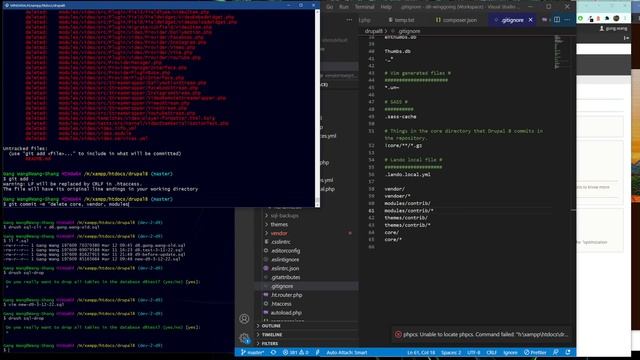Change line endings via CRLF
Image resolution: width=640 pixels, height=360 pixels.
tap(491, 352)
